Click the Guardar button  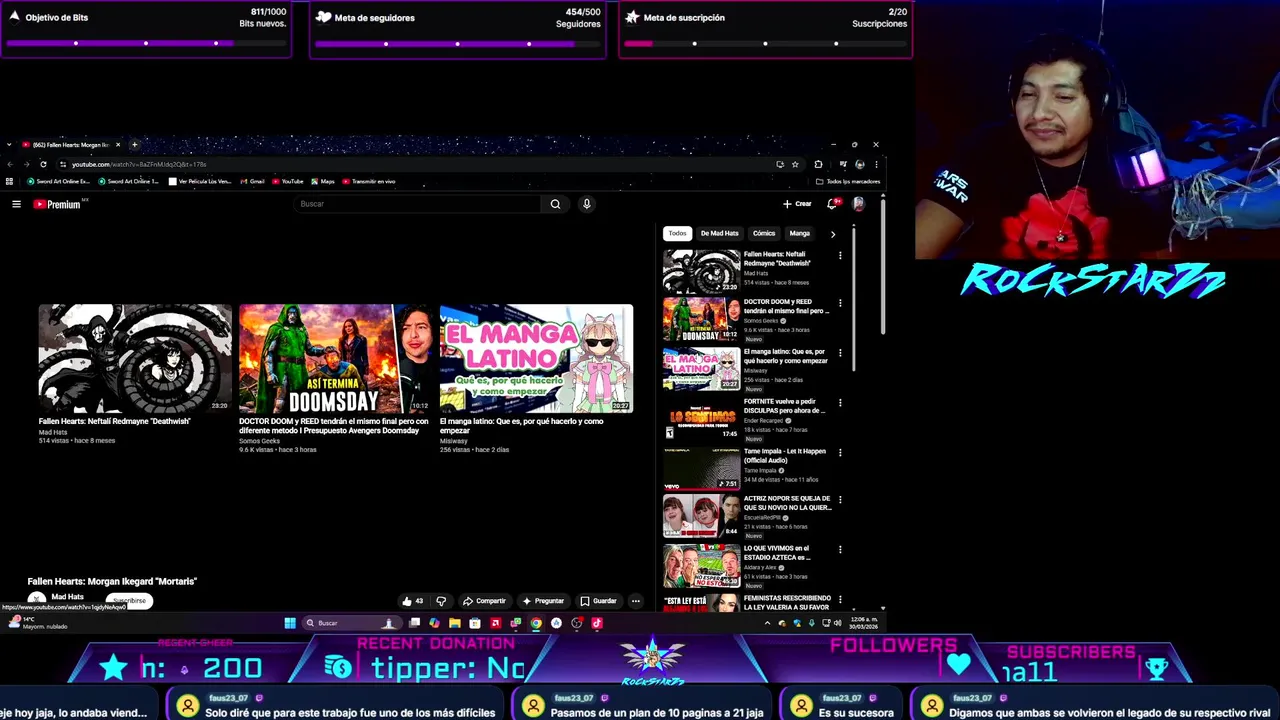pos(598,601)
